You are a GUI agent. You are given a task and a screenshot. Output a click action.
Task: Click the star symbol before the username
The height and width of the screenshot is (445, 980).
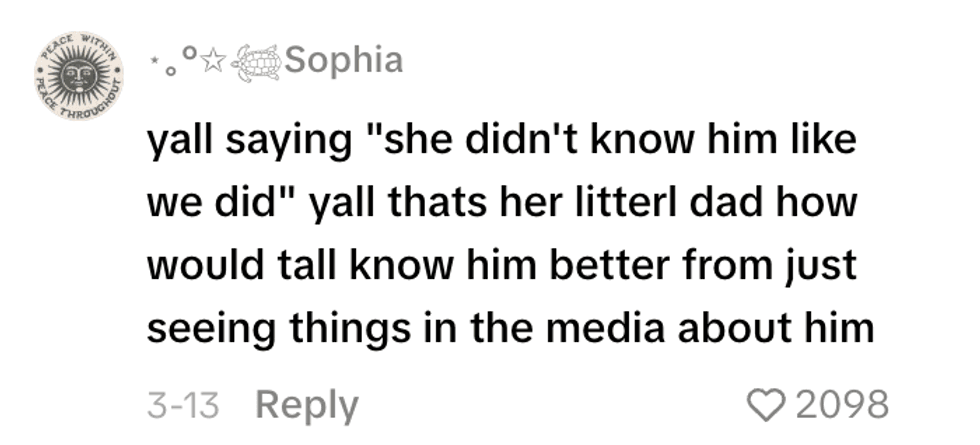[x=213, y=63]
